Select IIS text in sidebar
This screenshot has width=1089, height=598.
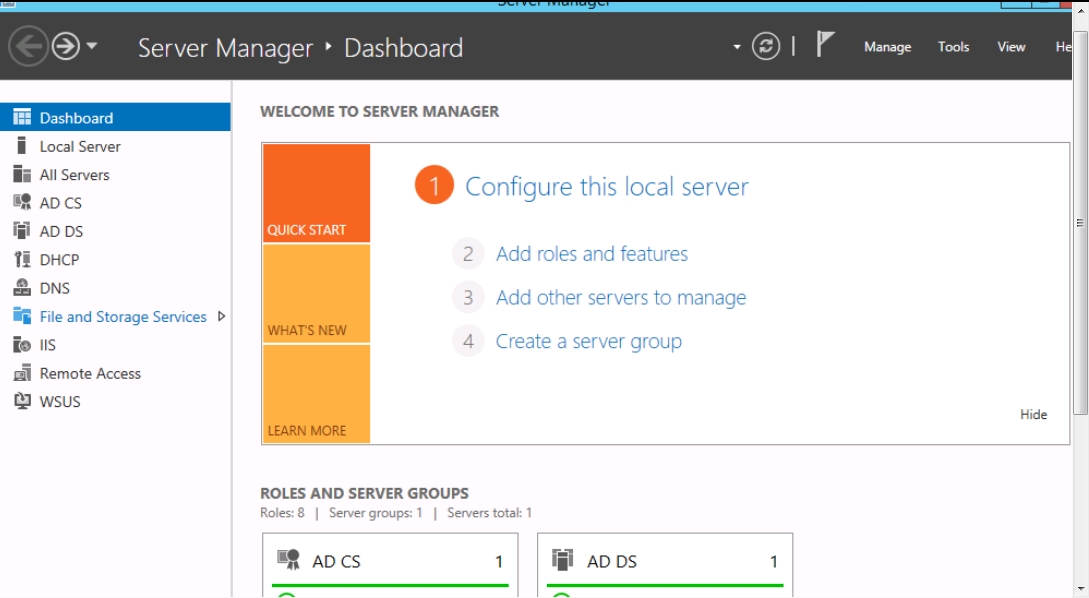pos(47,345)
